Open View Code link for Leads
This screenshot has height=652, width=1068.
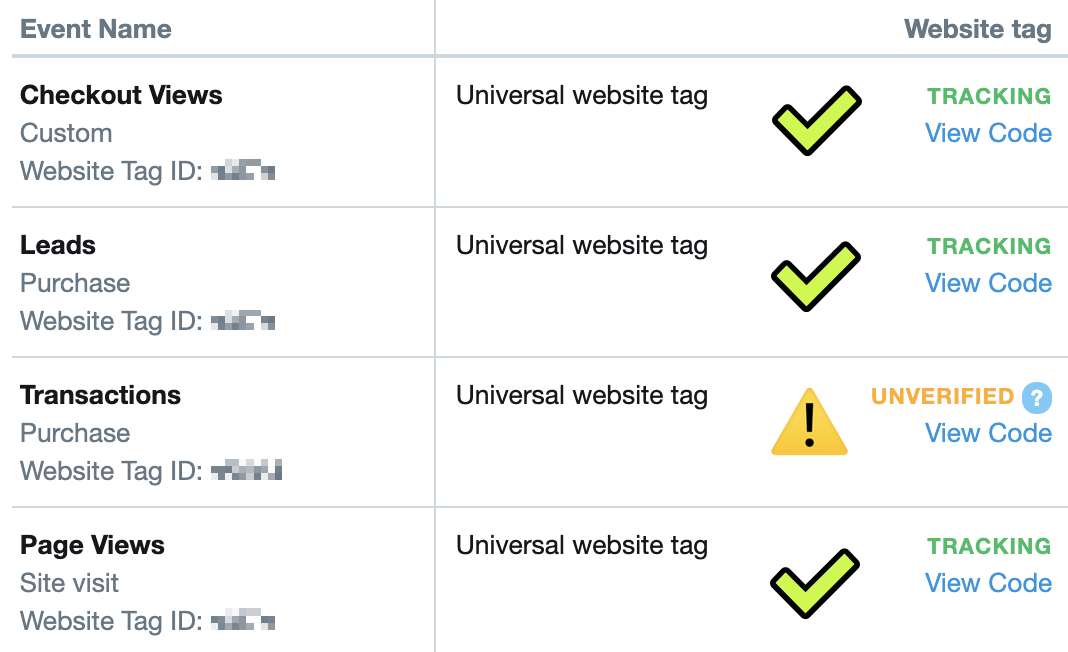(988, 283)
